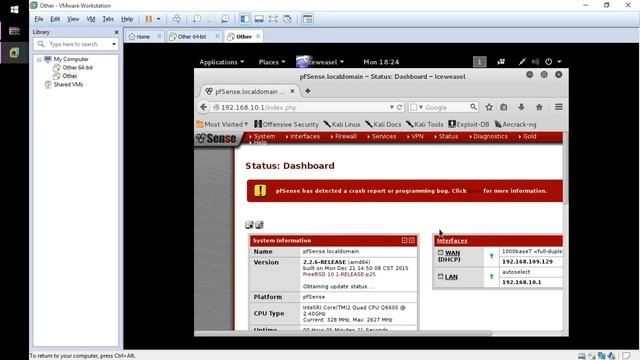This screenshot has height=360, width=640.
Task: Open the Aircrack-ng bookmark
Action: [516, 124]
